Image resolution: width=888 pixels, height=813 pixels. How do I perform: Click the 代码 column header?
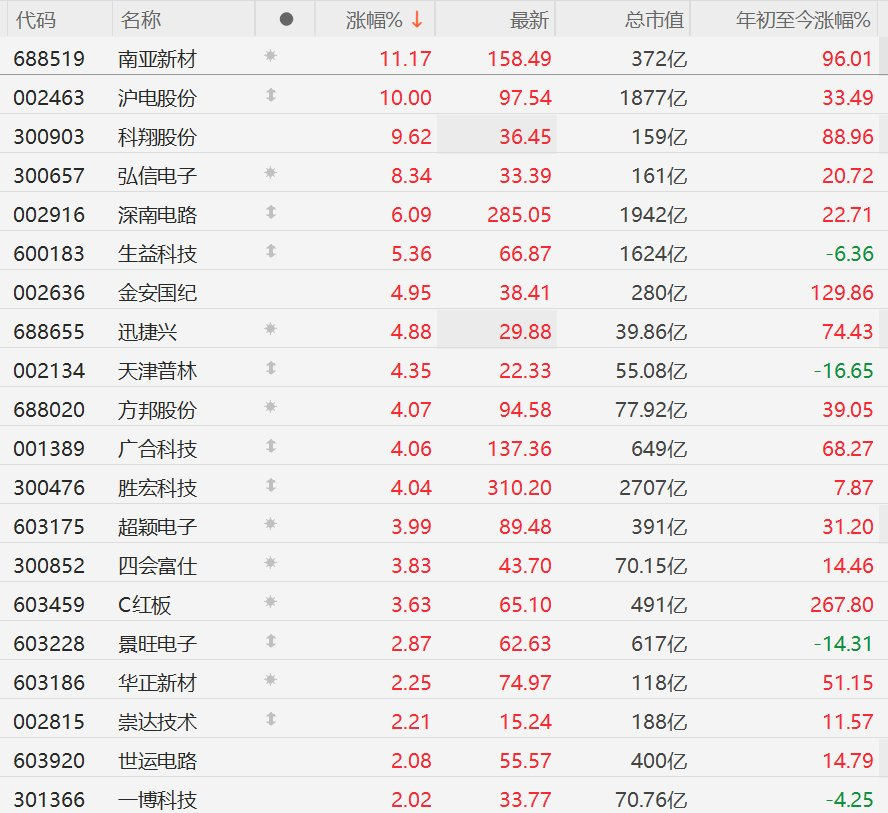[x=36, y=20]
